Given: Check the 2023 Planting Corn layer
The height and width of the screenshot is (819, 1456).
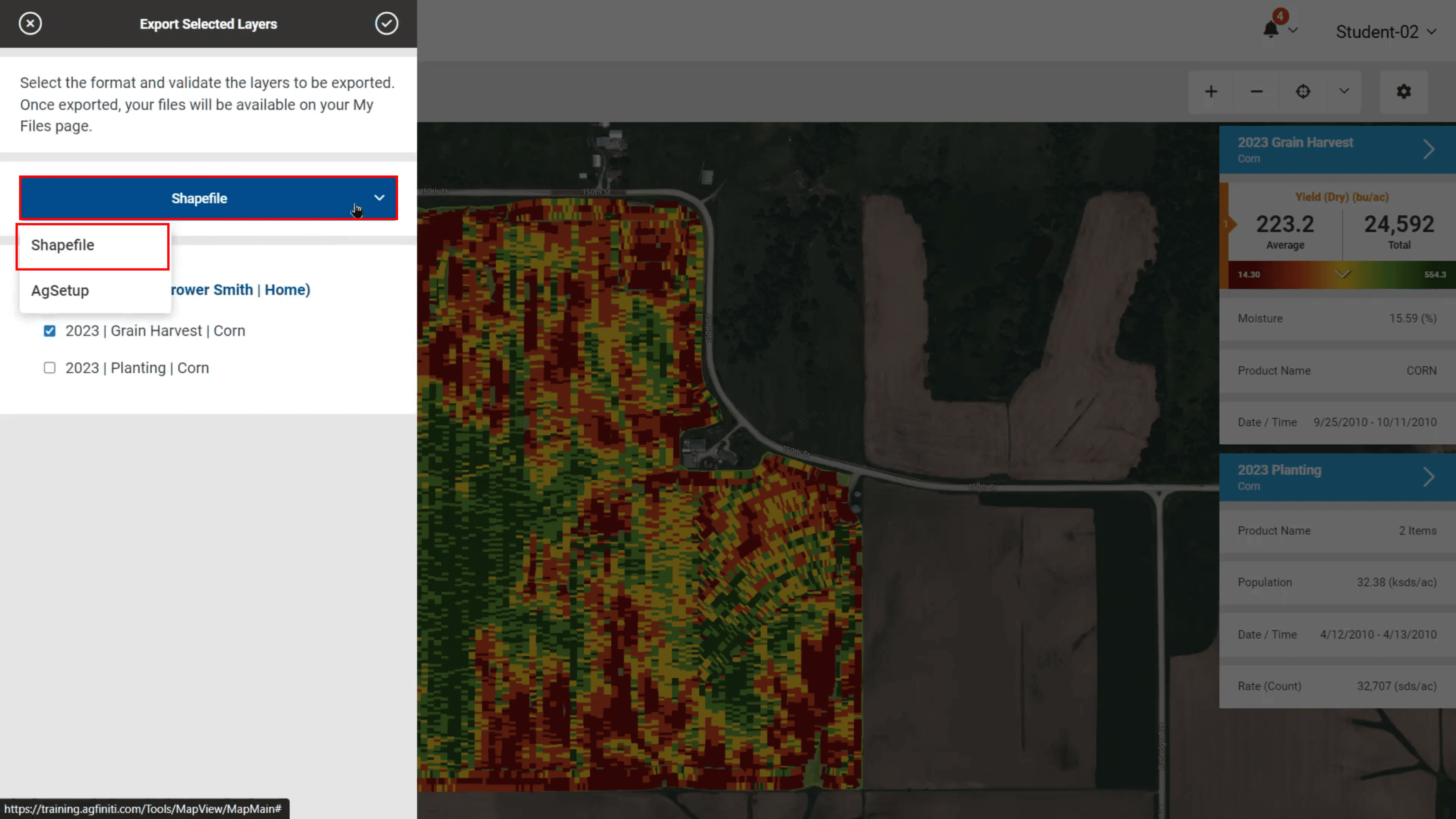Looking at the screenshot, I should [50, 367].
